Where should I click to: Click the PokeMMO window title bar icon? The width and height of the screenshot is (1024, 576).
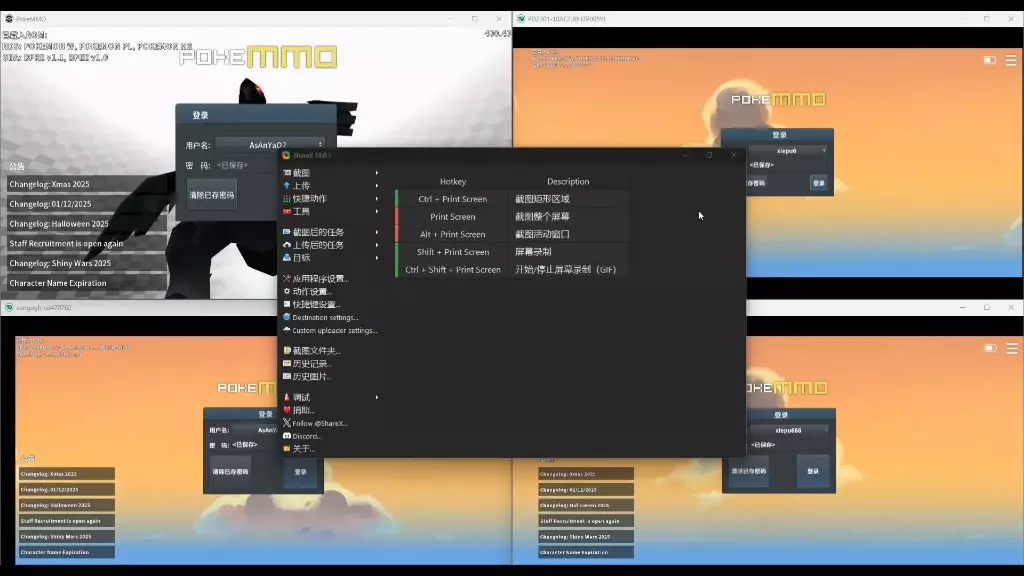click(9, 19)
